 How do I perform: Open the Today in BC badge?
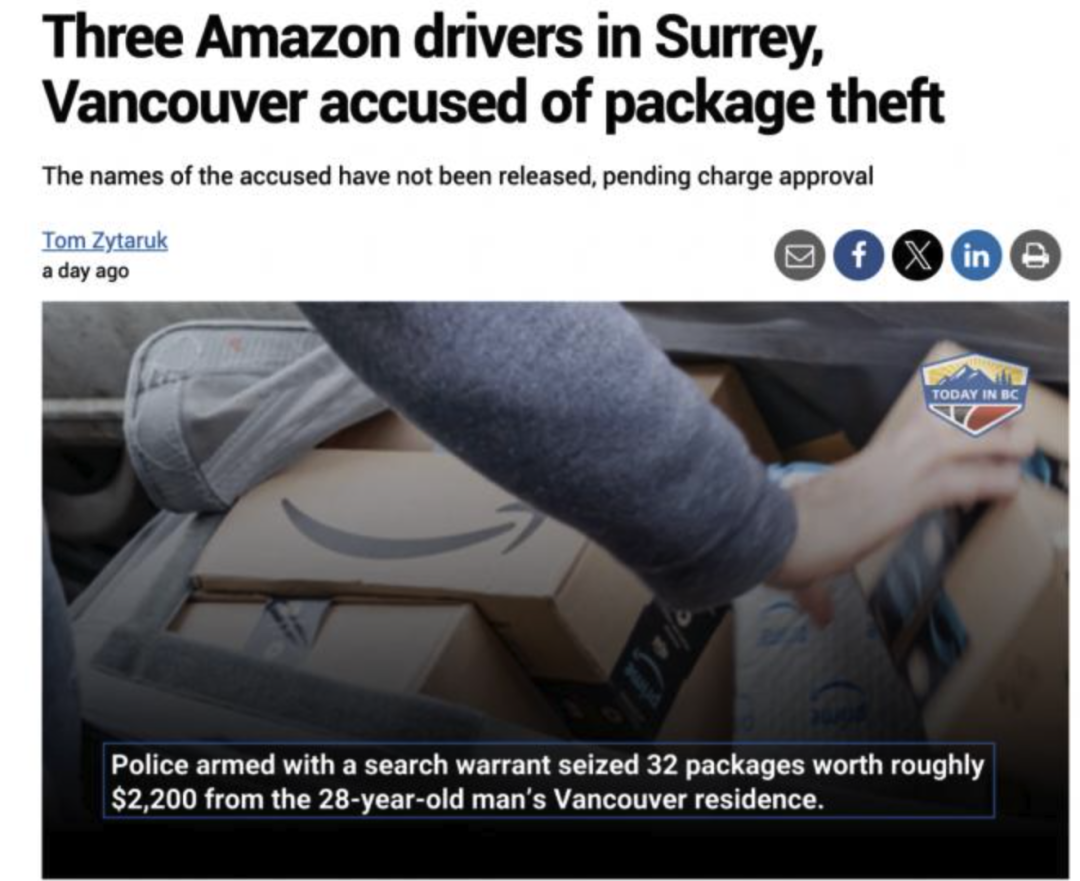[975, 393]
